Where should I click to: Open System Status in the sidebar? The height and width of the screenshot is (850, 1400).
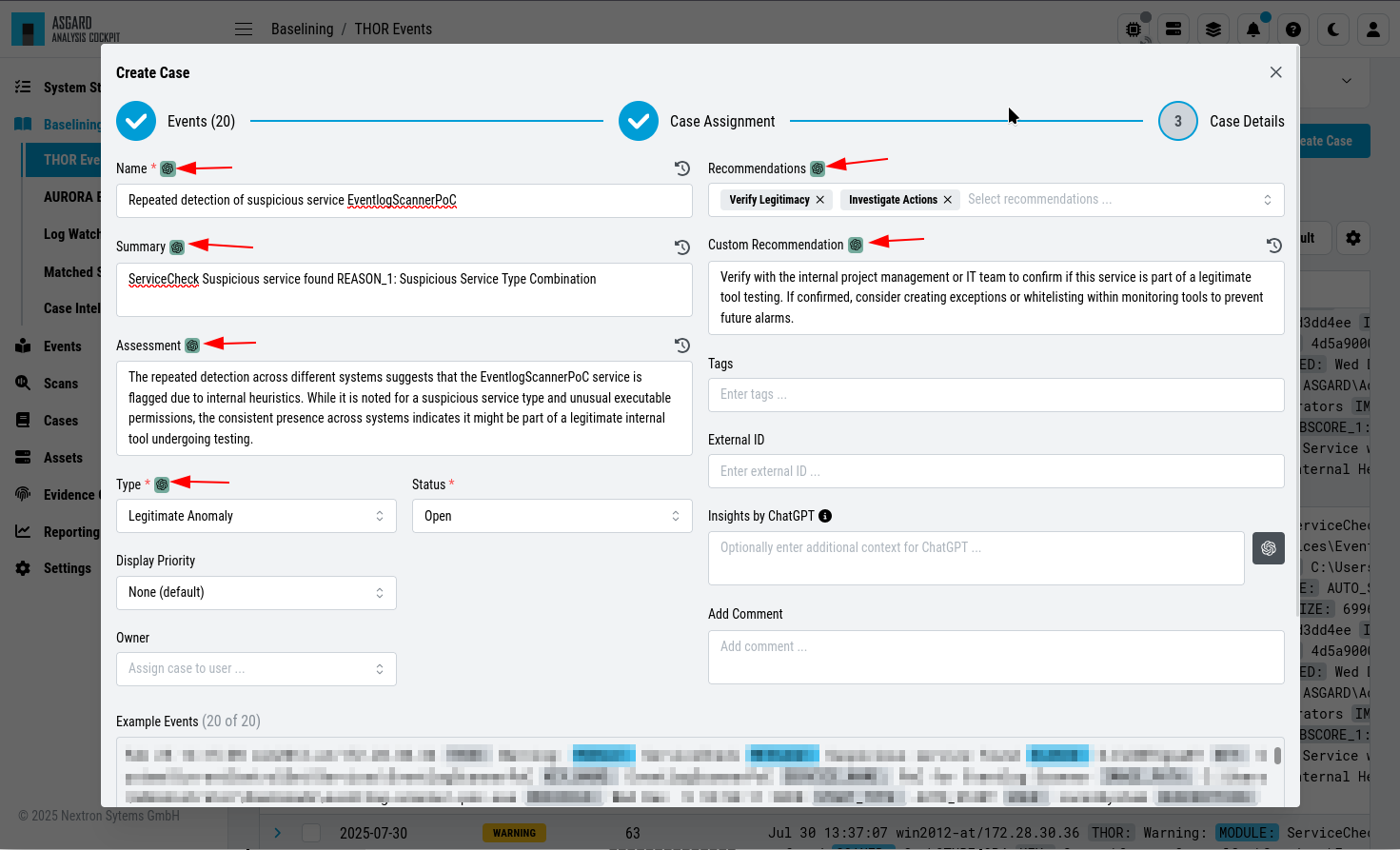(55, 88)
